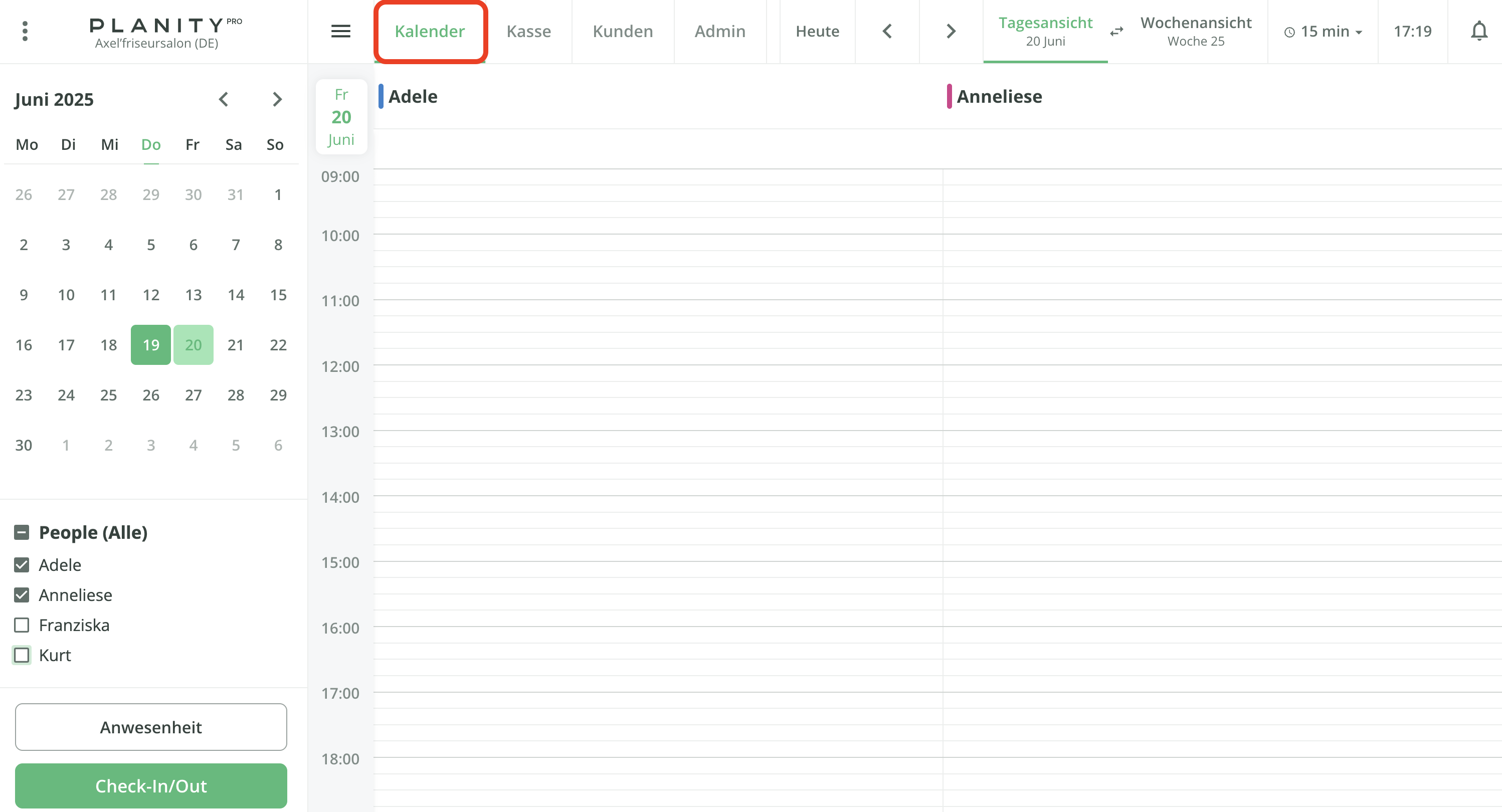Click the Anwesenheit button
Screen dimensions: 1502x812
[x=150, y=727]
